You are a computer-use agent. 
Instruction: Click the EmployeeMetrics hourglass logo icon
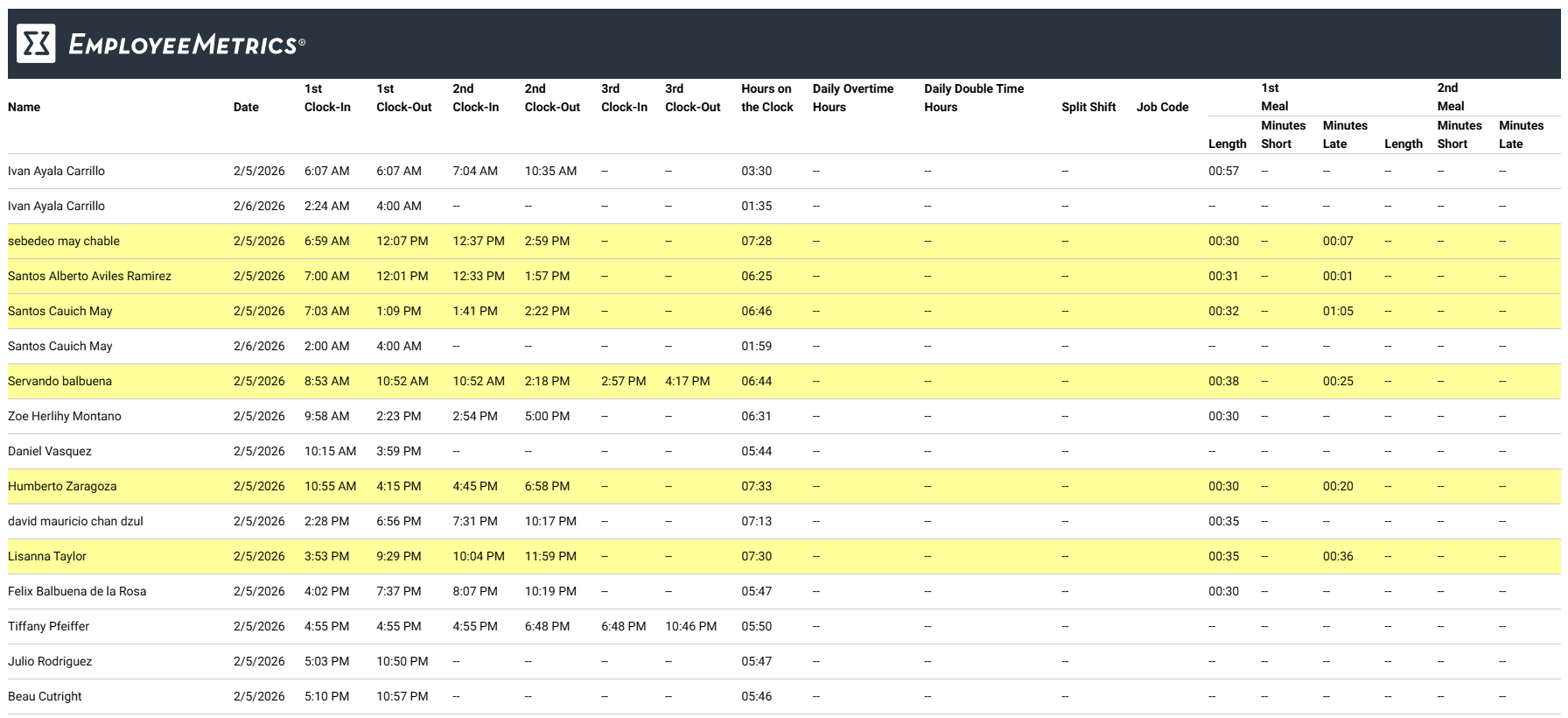click(36, 44)
